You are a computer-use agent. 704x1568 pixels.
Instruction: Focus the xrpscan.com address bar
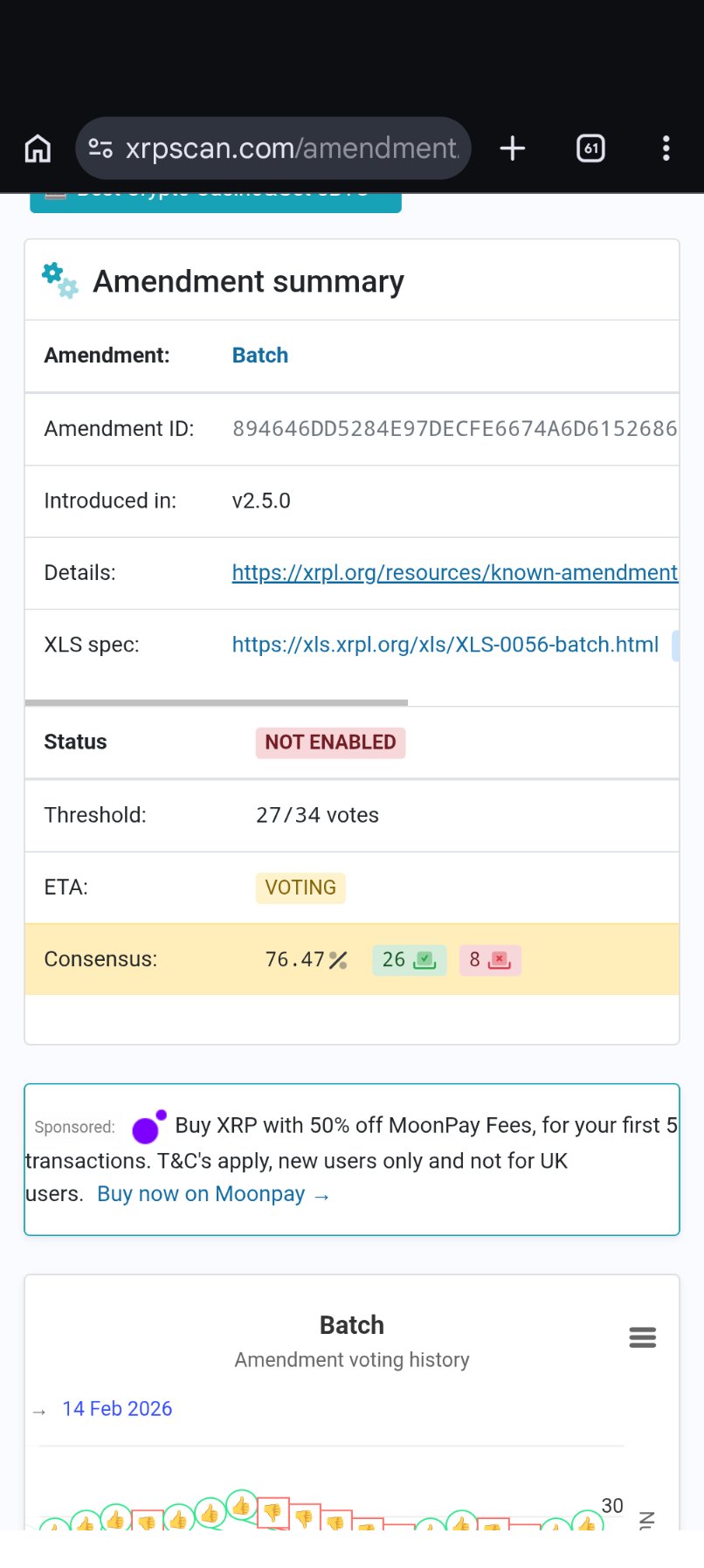coord(292,149)
